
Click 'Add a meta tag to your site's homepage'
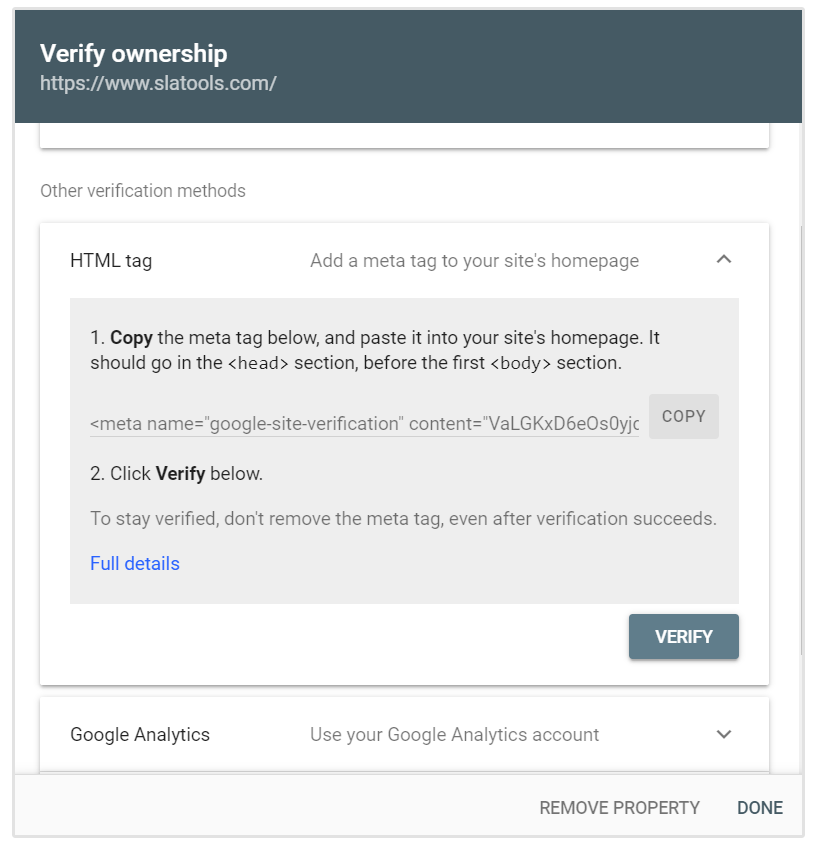(x=474, y=261)
